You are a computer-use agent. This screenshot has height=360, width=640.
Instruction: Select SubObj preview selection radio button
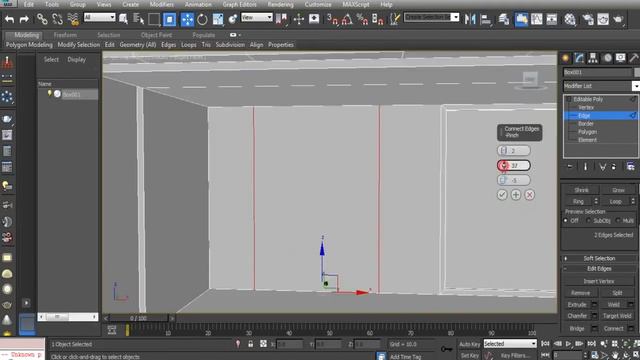click(x=589, y=220)
